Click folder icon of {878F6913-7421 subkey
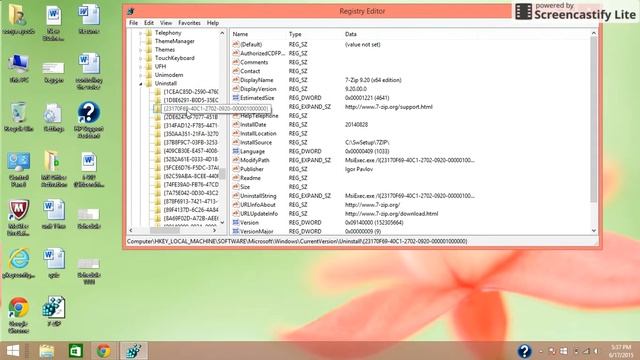Image resolution: width=640 pixels, height=360 pixels. click(158, 202)
